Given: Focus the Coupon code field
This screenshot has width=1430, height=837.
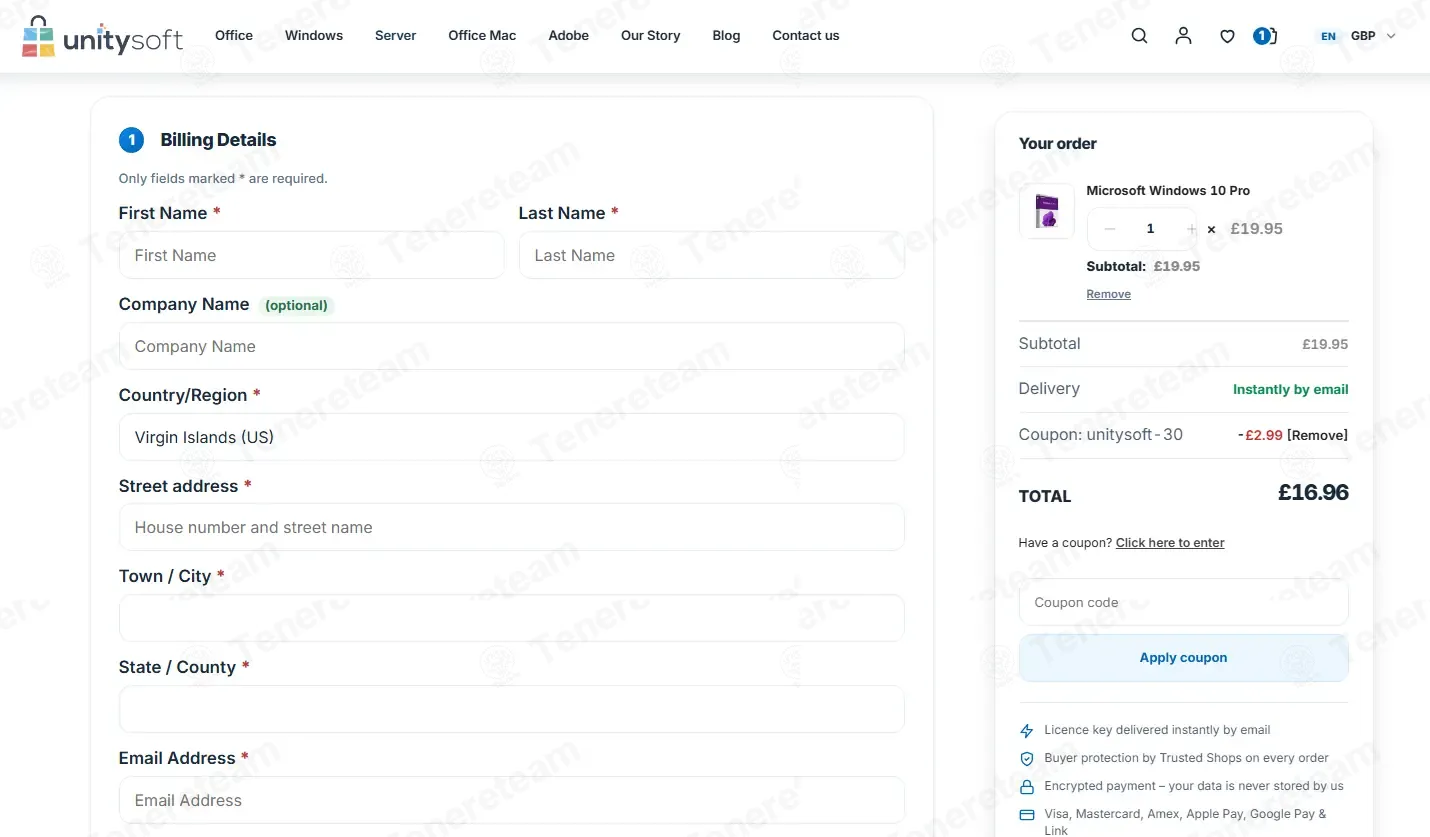Looking at the screenshot, I should click(1184, 602).
